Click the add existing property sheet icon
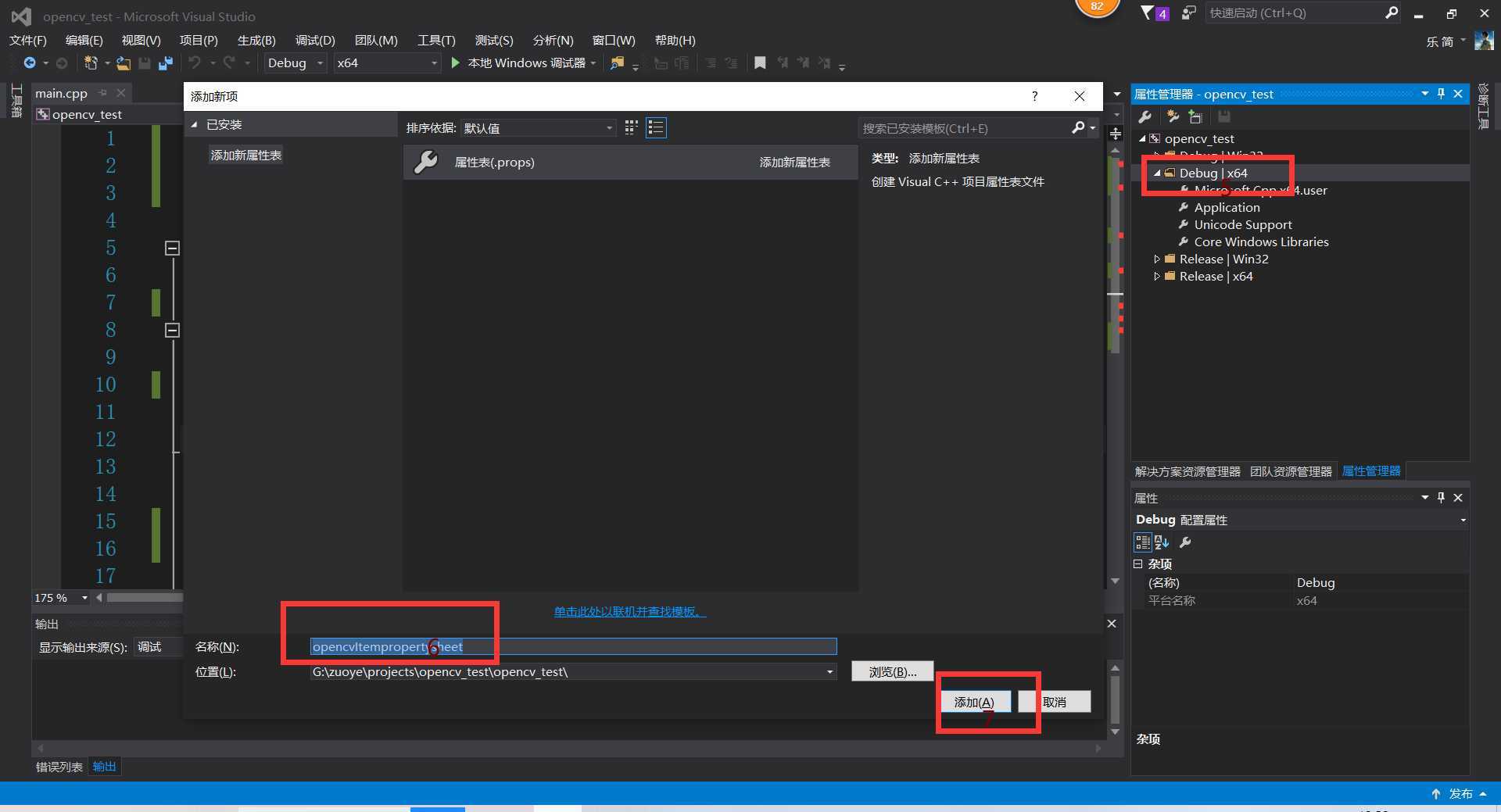 point(1195,116)
